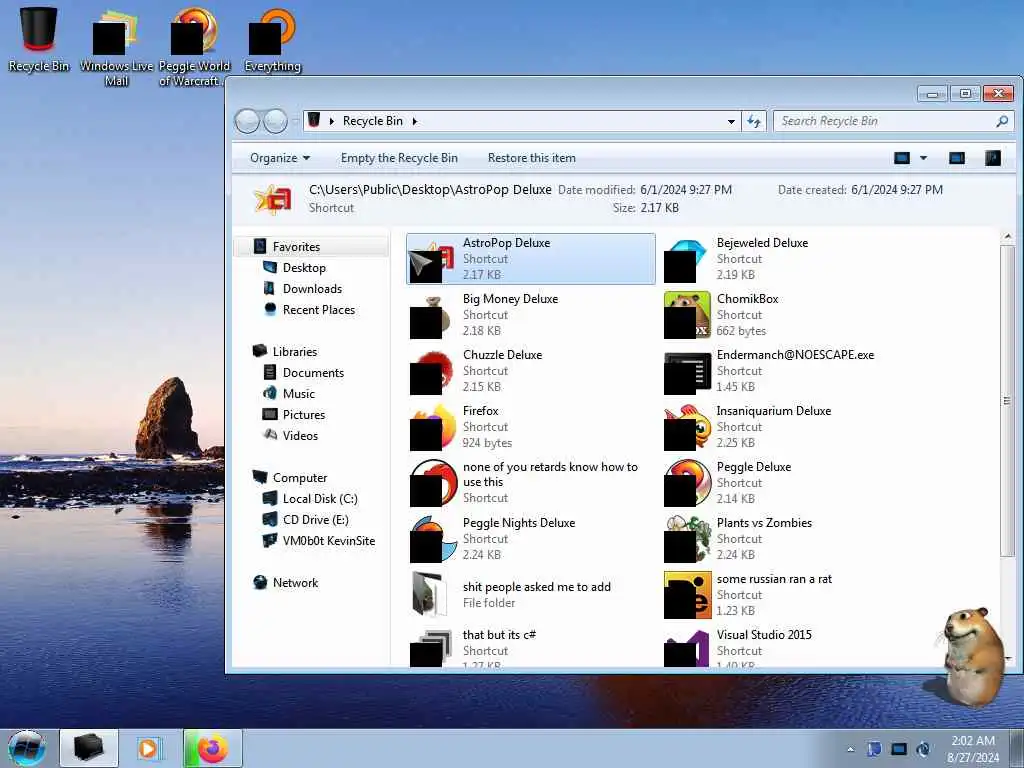1024x768 pixels.
Task: Click the scrollbar up arrow
Action: [1008, 236]
